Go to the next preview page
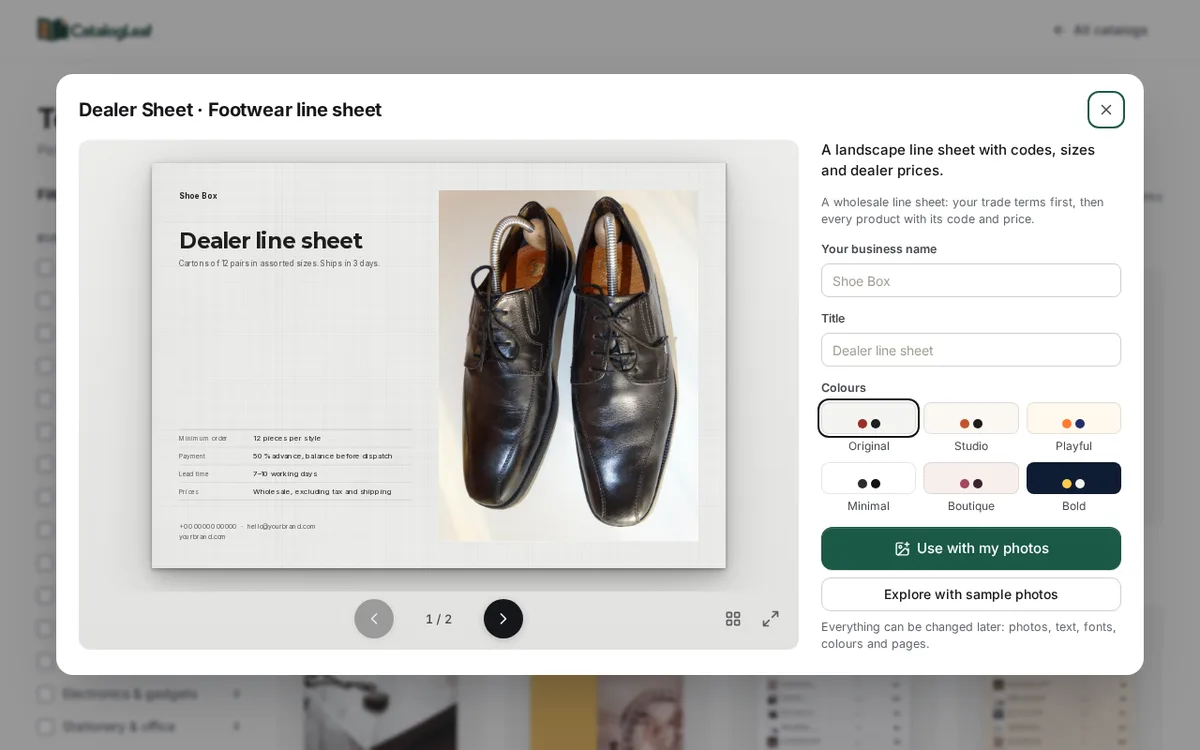1200x750 pixels. (503, 619)
